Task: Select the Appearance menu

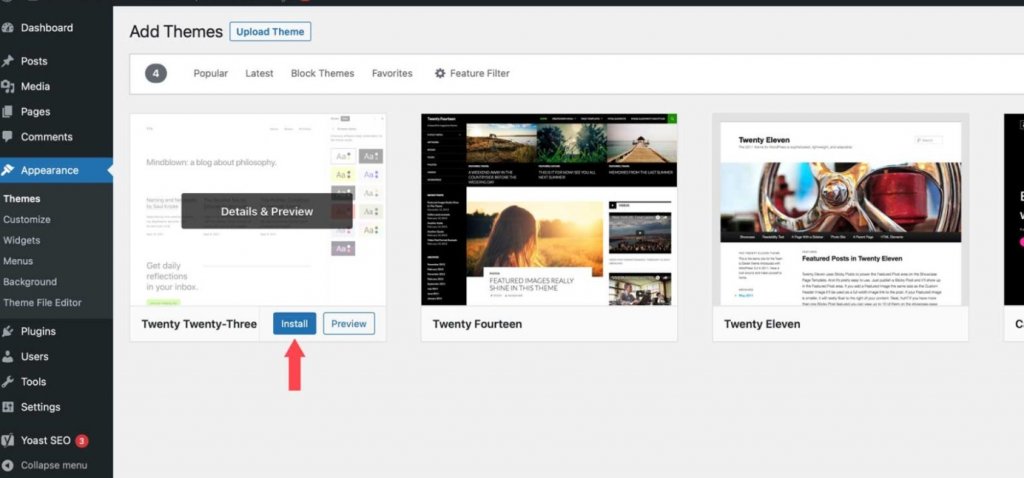Action: [x=56, y=170]
